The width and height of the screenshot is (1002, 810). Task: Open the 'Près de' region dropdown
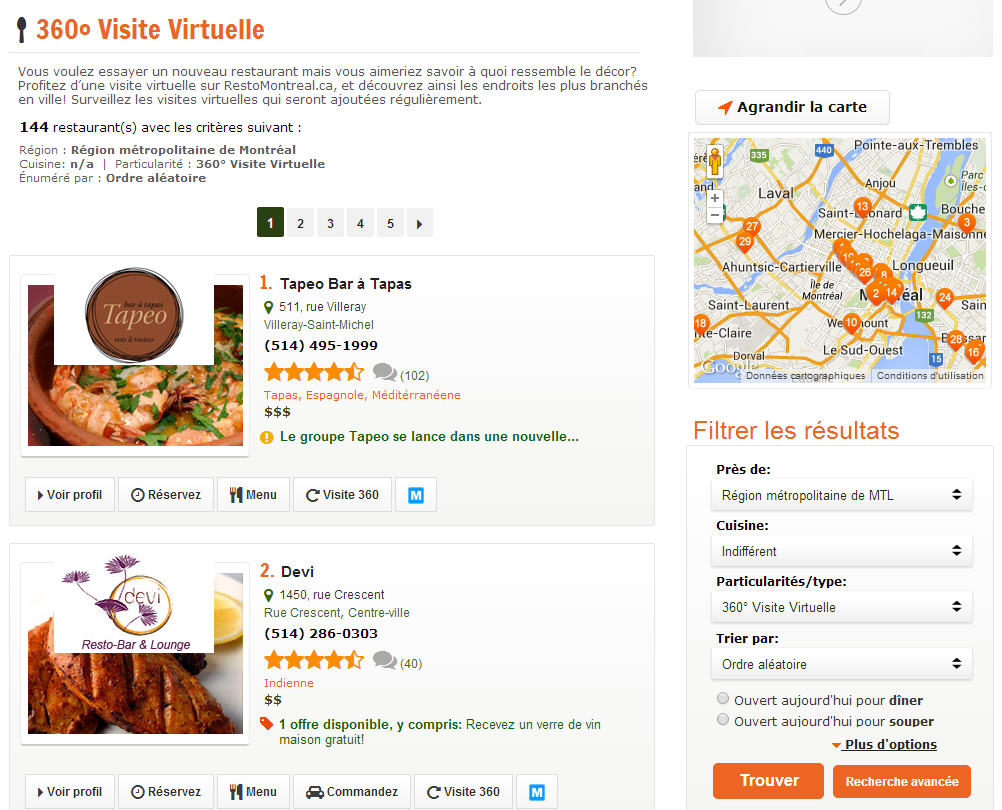[x=842, y=495]
